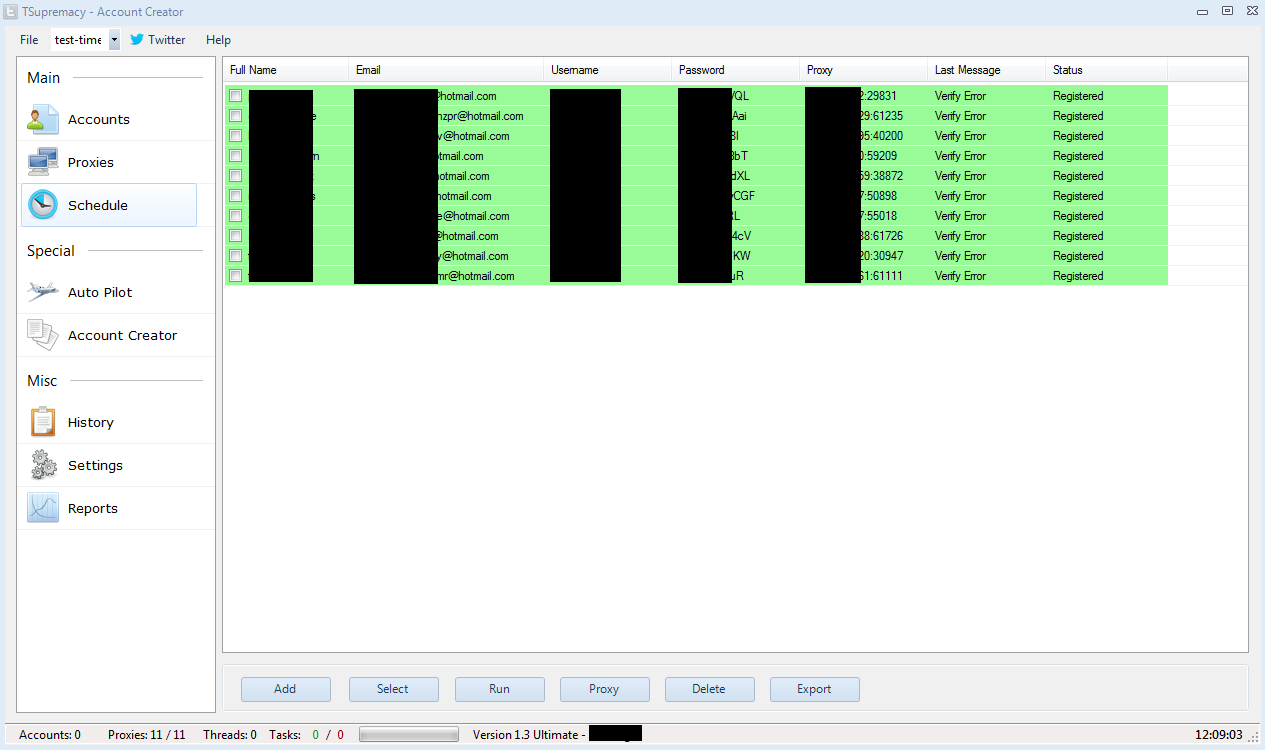Open the Twitter menu
The width and height of the screenshot is (1265, 750).
pos(158,40)
